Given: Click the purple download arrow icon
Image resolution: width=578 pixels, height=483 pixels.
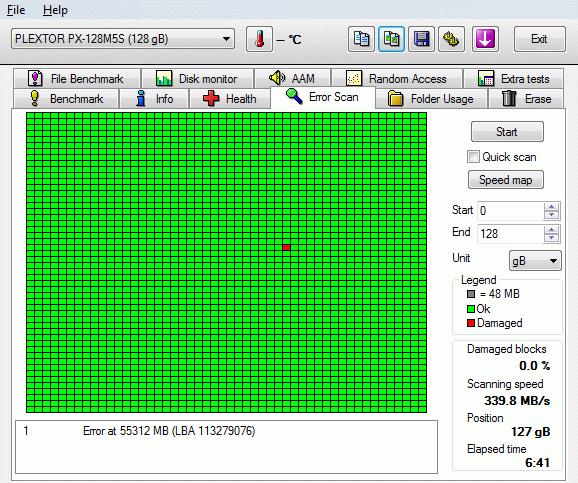Looking at the screenshot, I should pos(485,39).
